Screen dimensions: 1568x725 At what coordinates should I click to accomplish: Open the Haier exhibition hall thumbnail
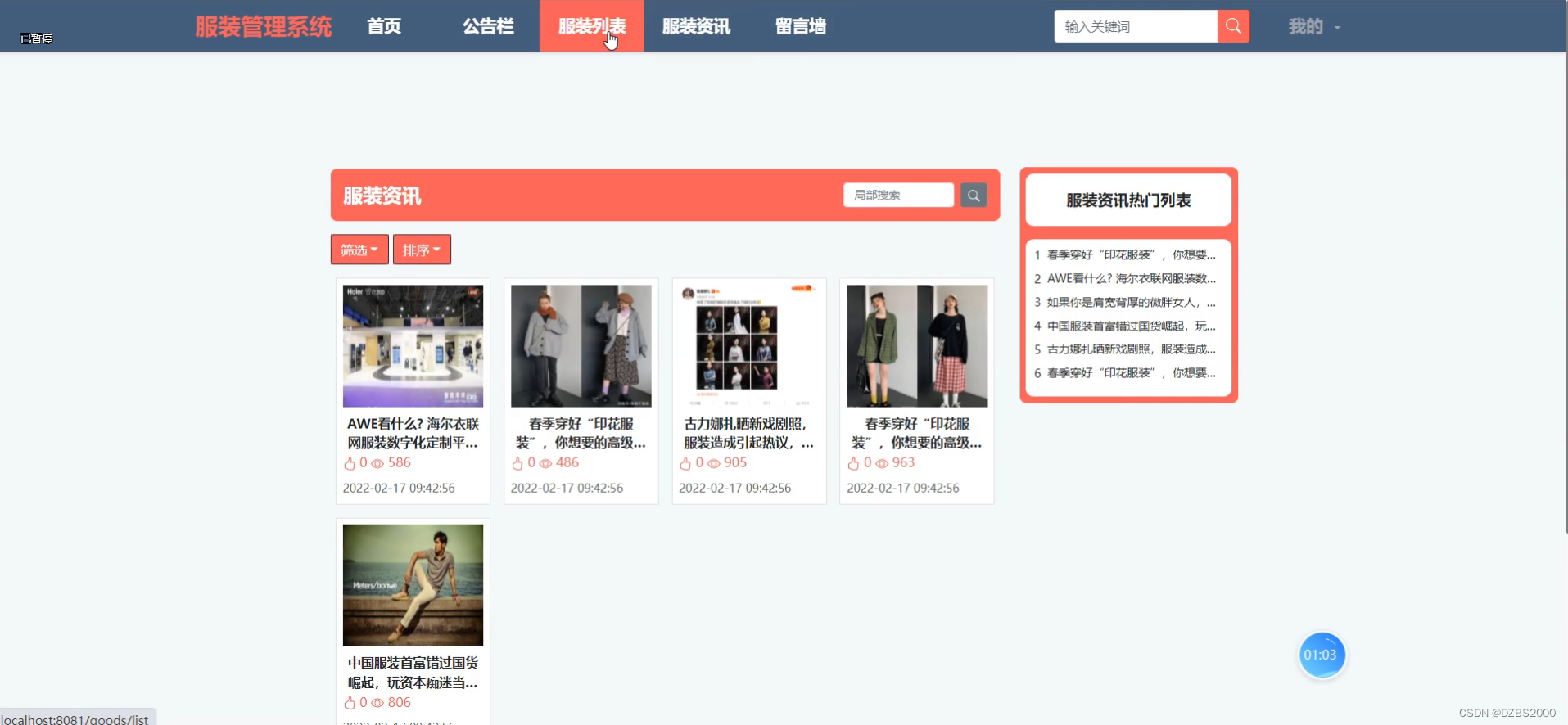413,345
